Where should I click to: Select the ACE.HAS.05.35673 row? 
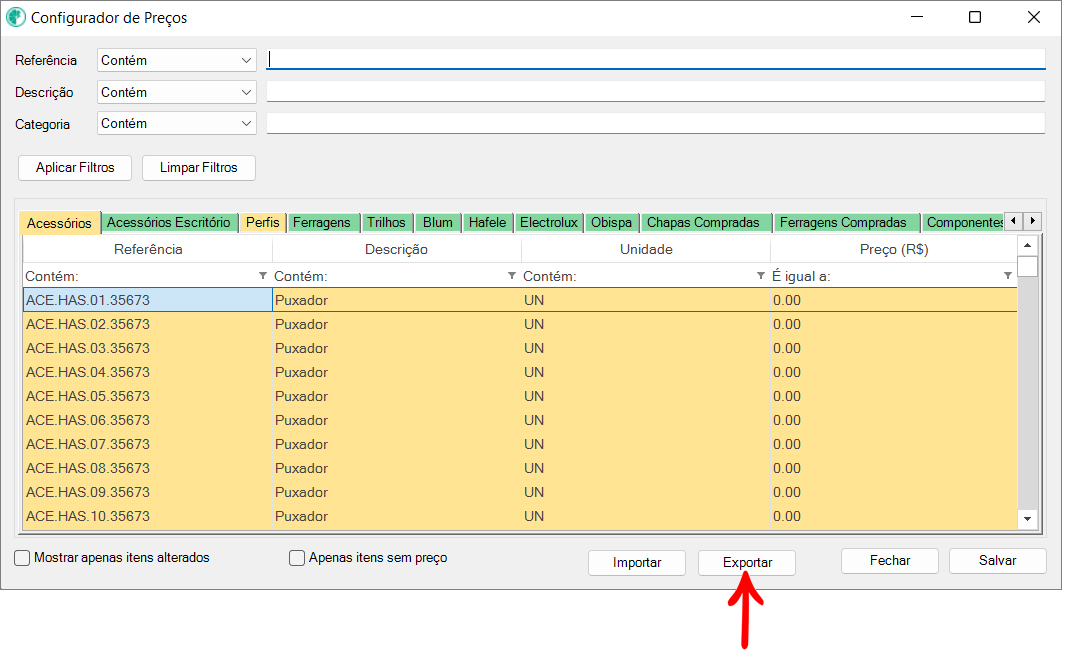tap(148, 396)
